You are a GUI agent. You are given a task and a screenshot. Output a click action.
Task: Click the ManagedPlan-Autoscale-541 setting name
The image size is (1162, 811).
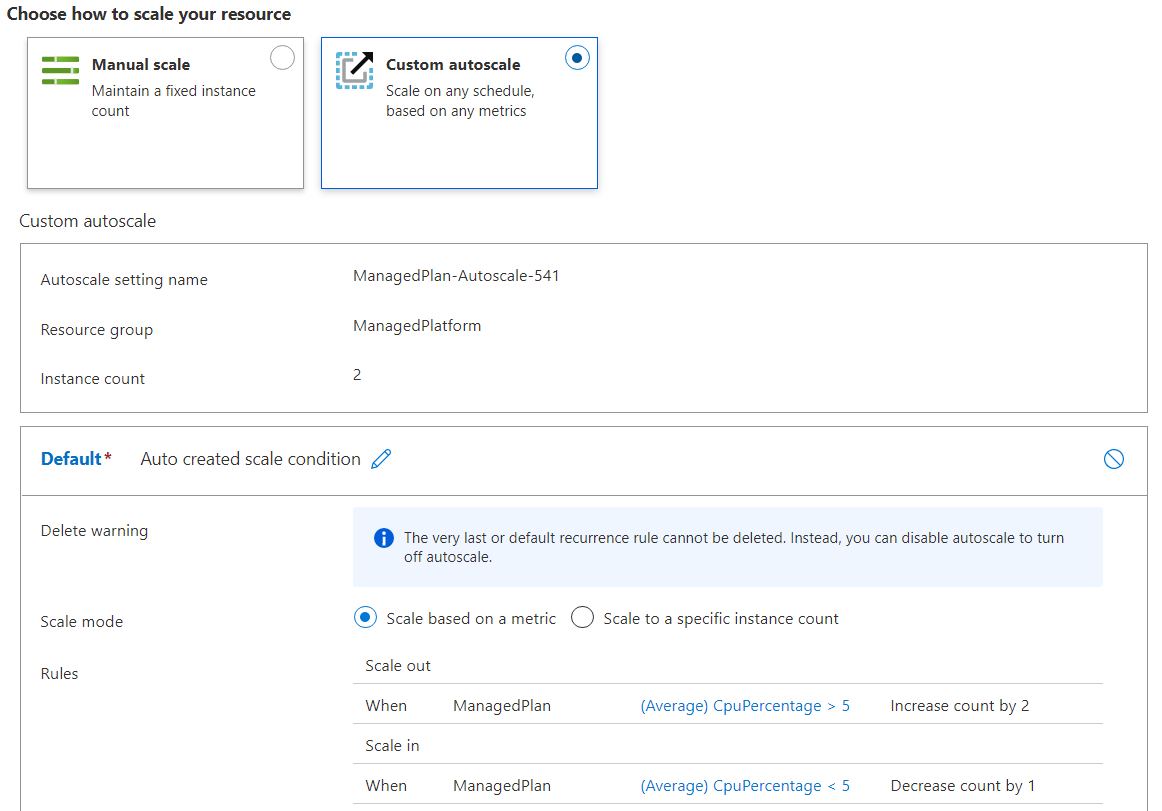456,276
